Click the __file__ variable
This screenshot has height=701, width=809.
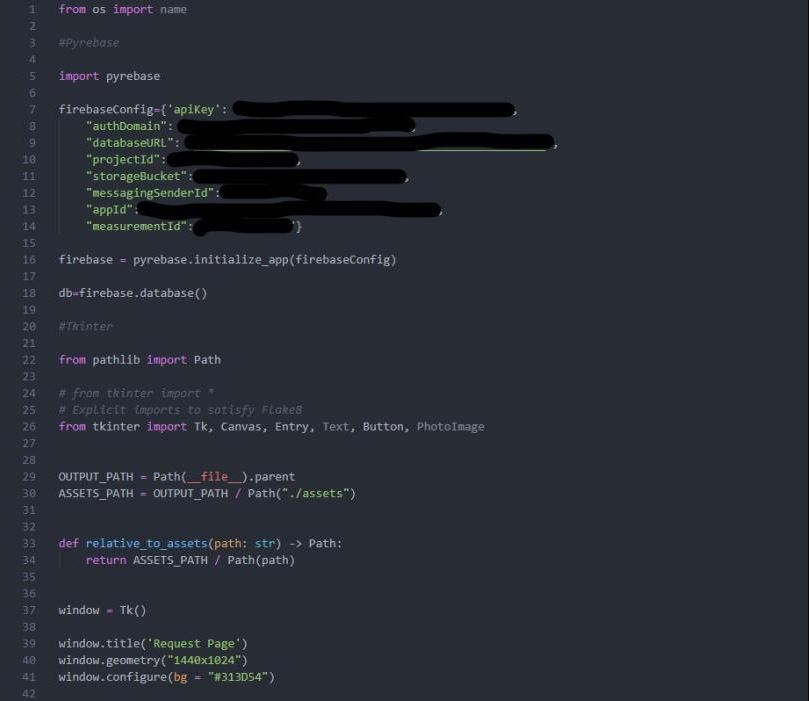click(214, 477)
